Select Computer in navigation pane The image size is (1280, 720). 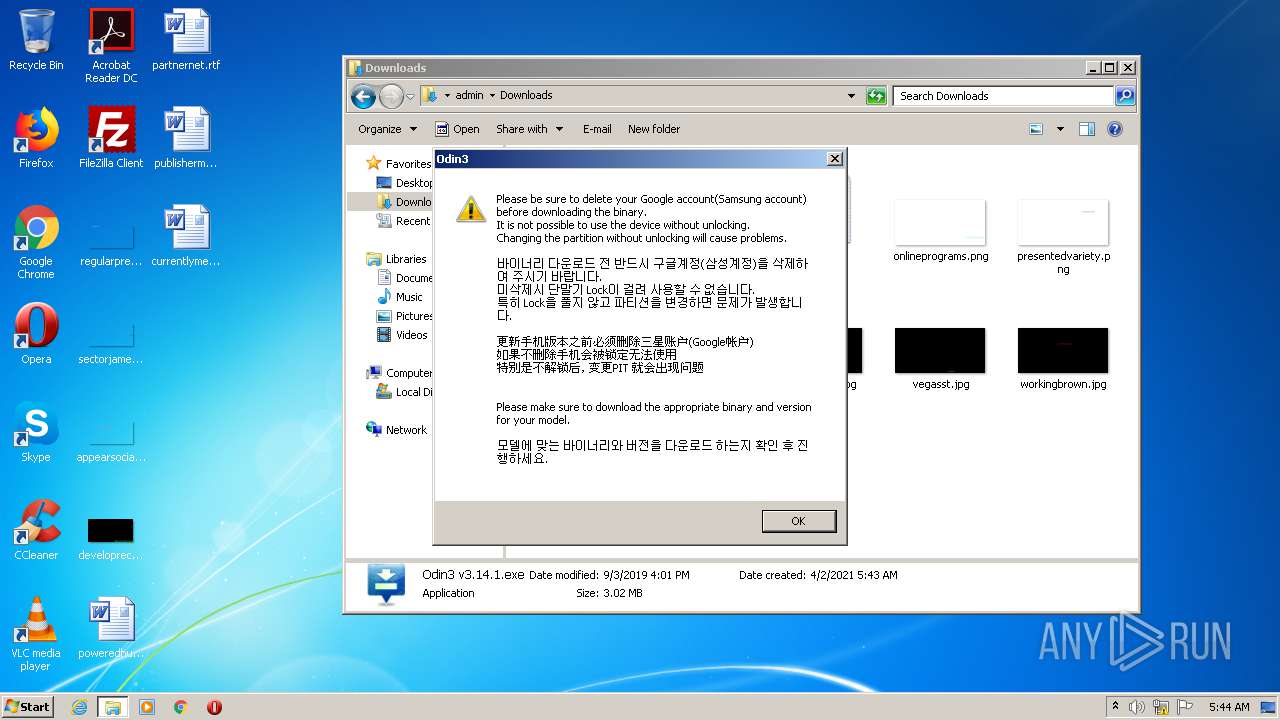coord(399,373)
